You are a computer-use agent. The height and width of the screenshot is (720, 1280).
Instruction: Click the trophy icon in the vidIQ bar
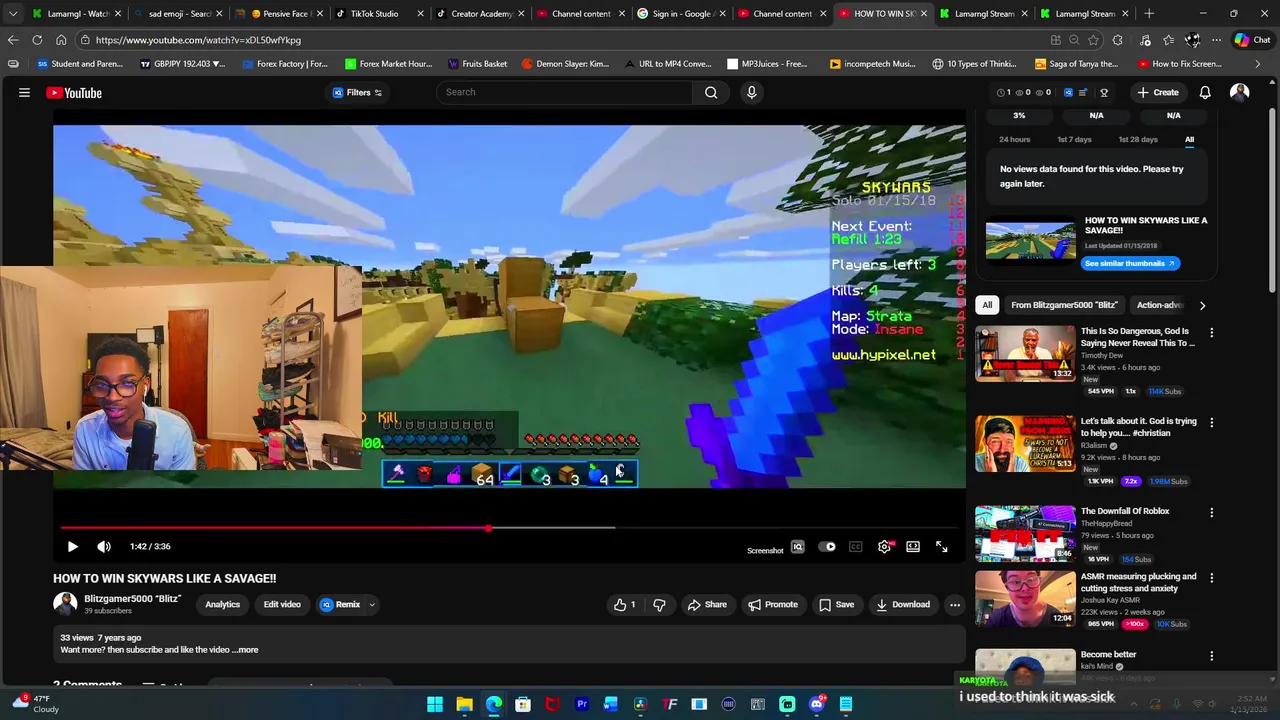point(1104,92)
